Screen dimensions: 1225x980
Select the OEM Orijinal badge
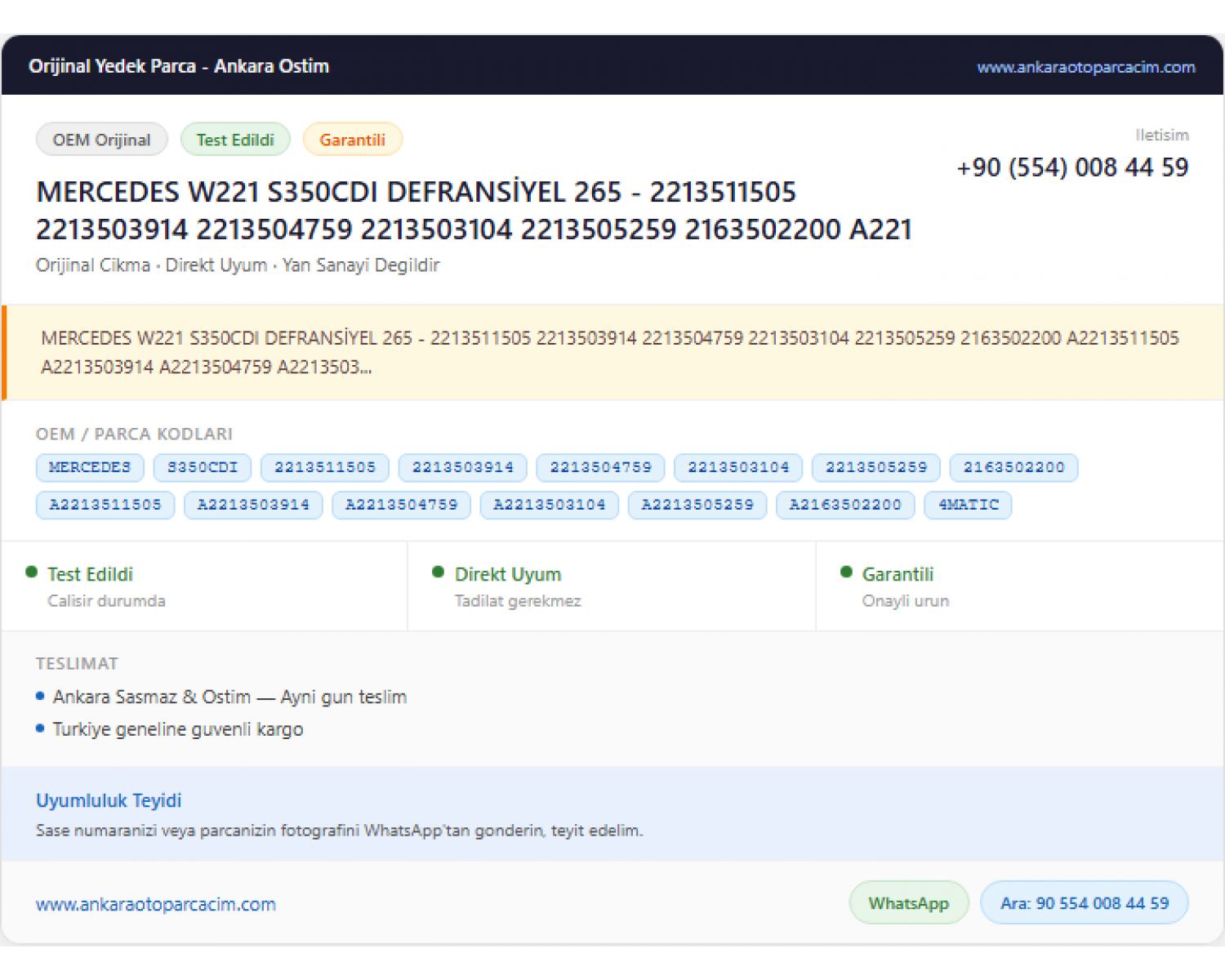pyautogui.click(x=102, y=140)
